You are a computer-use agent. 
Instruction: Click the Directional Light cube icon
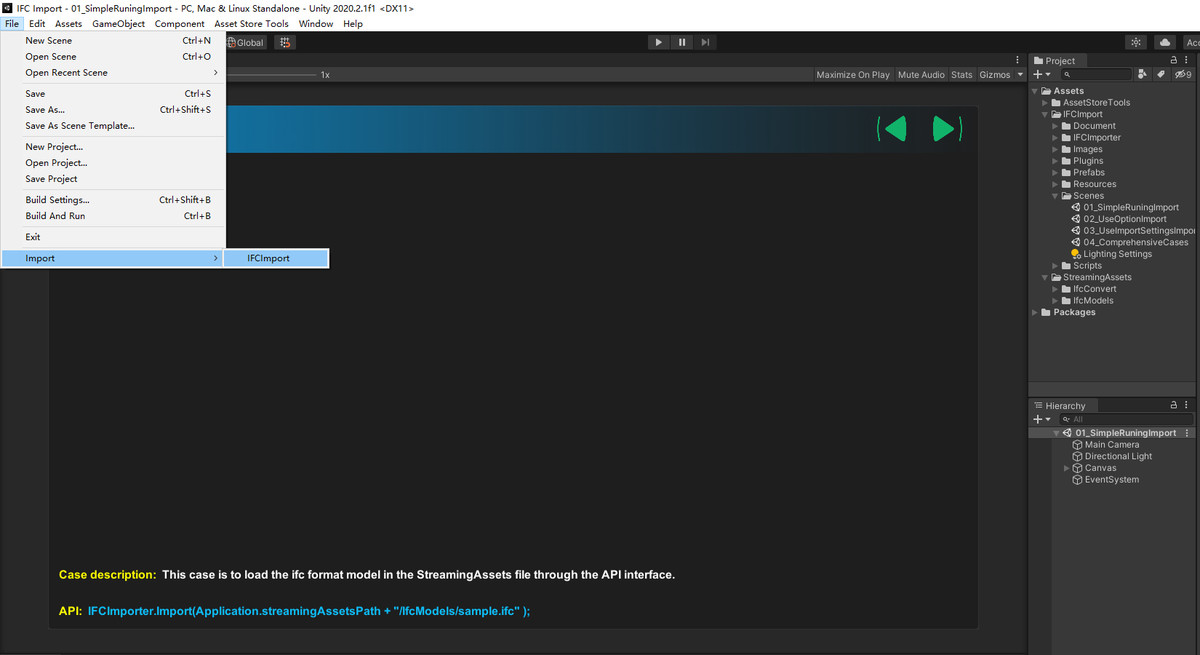(1077, 457)
